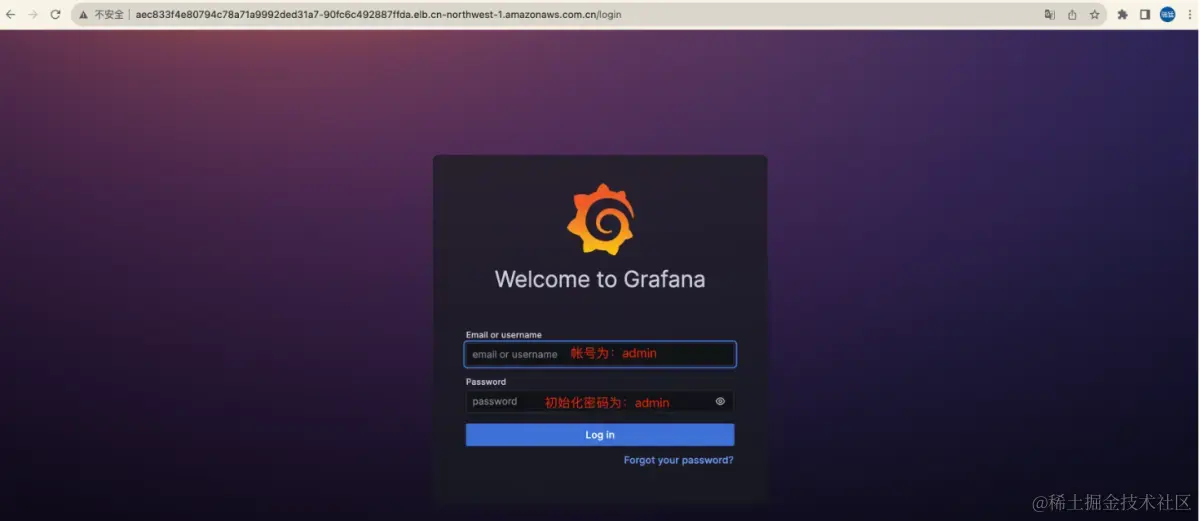
Task: Go forward with the browser forward arrow
Action: 33,15
